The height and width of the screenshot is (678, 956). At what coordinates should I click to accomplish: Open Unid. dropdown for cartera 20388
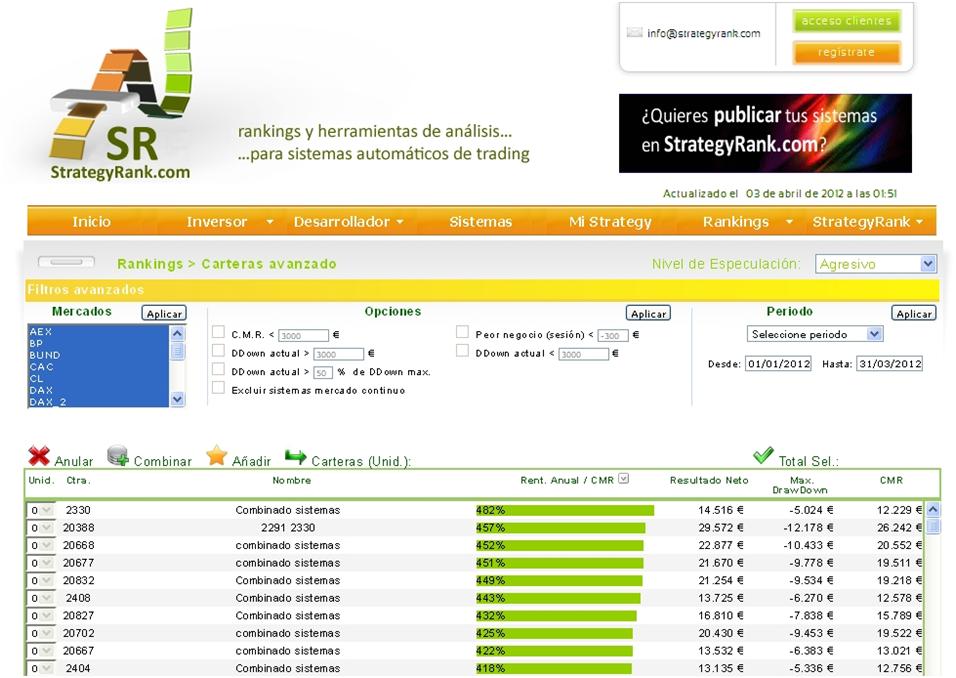point(40,528)
